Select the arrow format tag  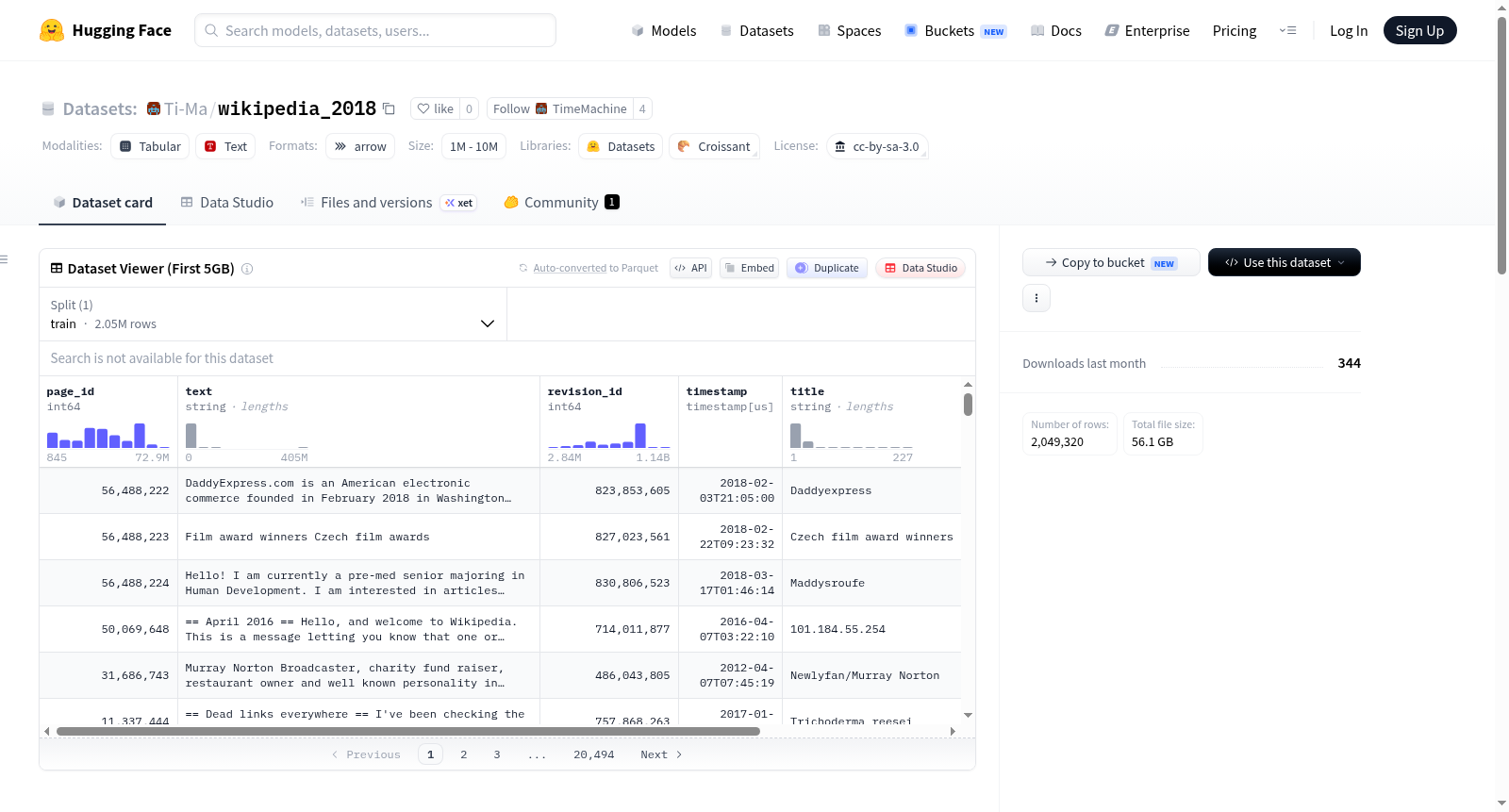click(x=360, y=146)
